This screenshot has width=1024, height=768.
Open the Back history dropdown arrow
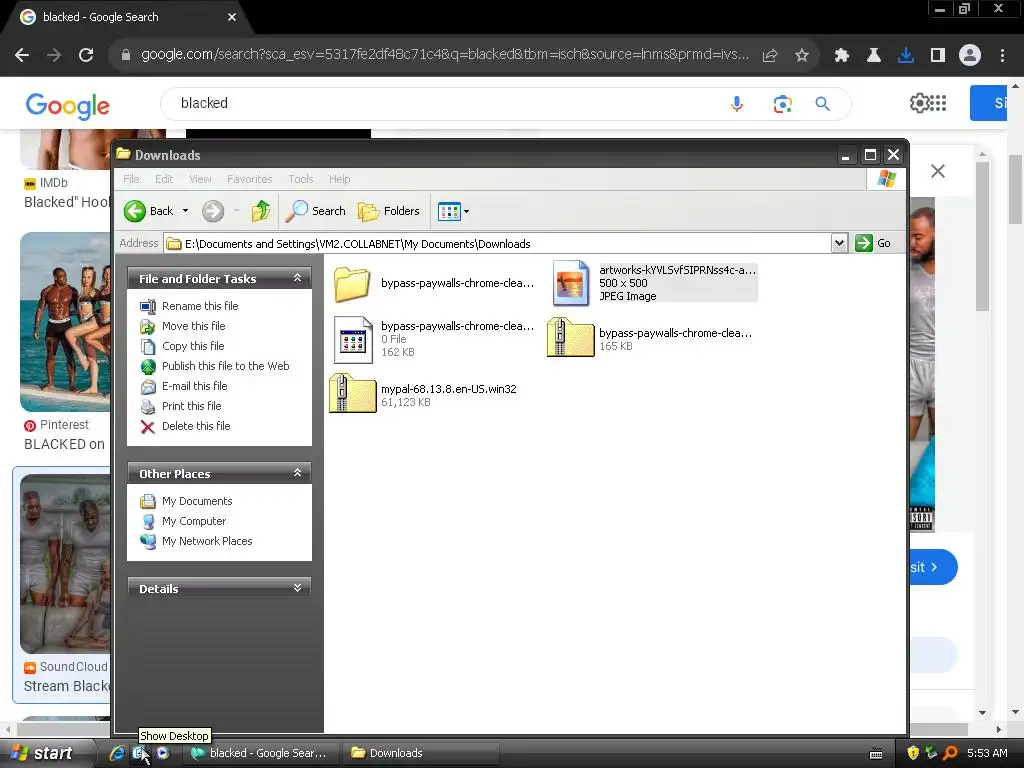point(185,211)
